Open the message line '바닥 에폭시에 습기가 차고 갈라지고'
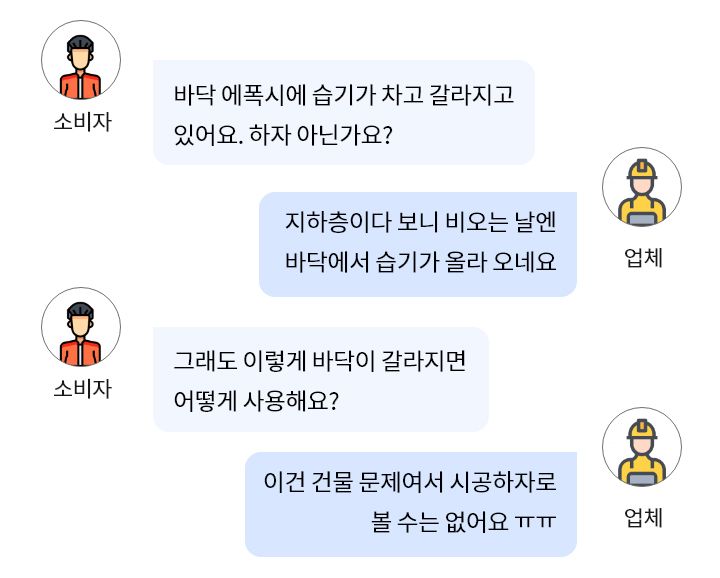The image size is (720, 578). [x=343, y=95]
